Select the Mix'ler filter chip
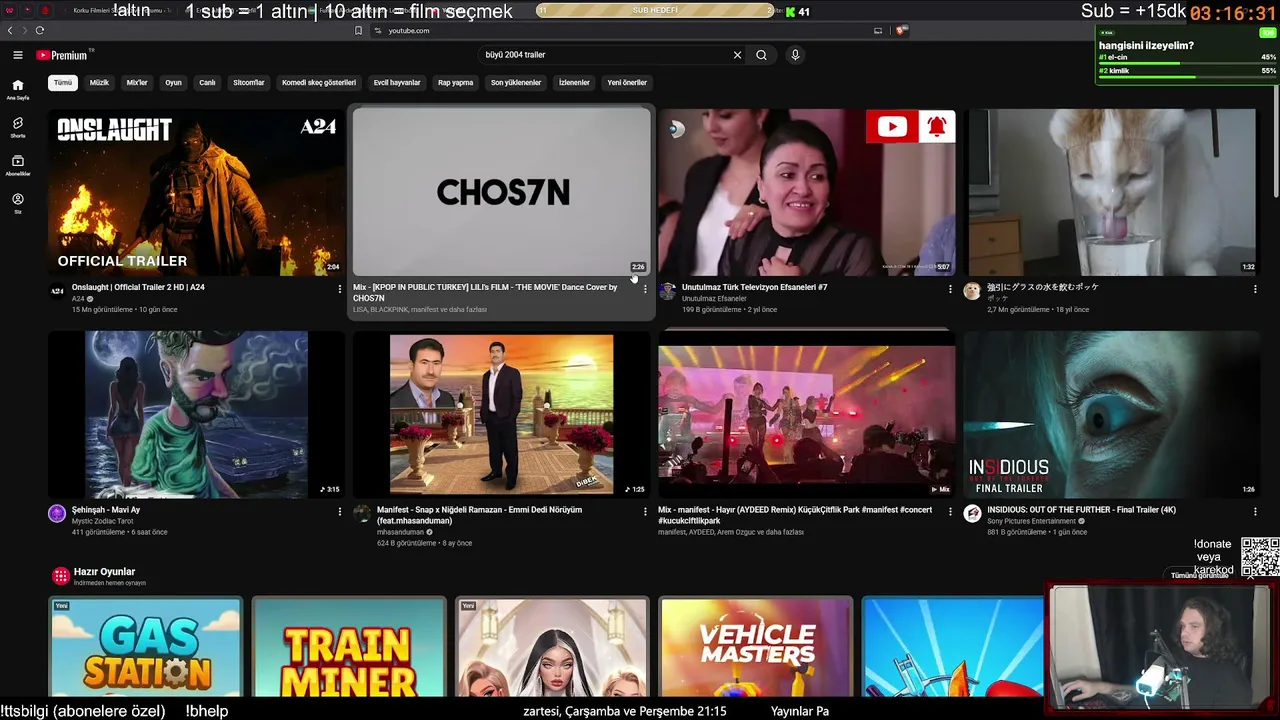 pyautogui.click(x=137, y=83)
